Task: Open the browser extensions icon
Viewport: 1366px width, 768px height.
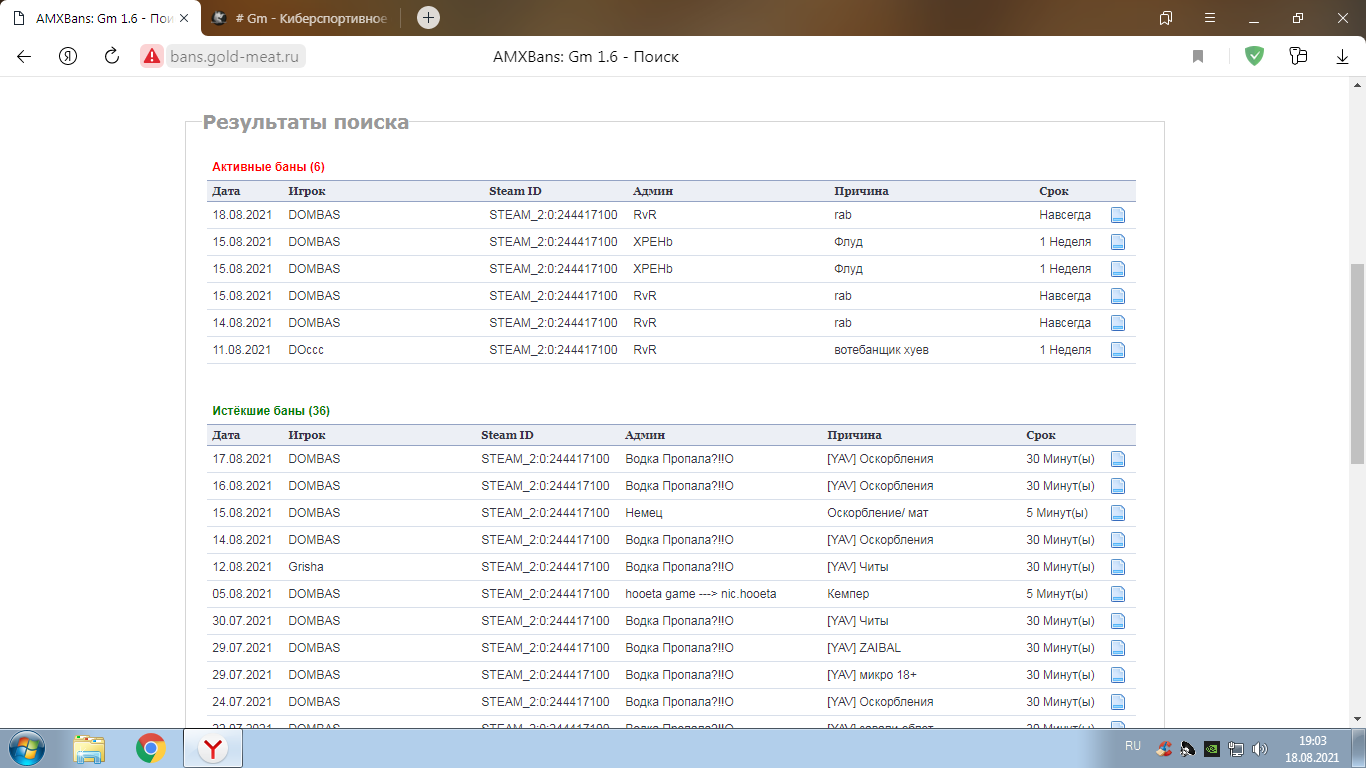Action: click(x=1298, y=57)
